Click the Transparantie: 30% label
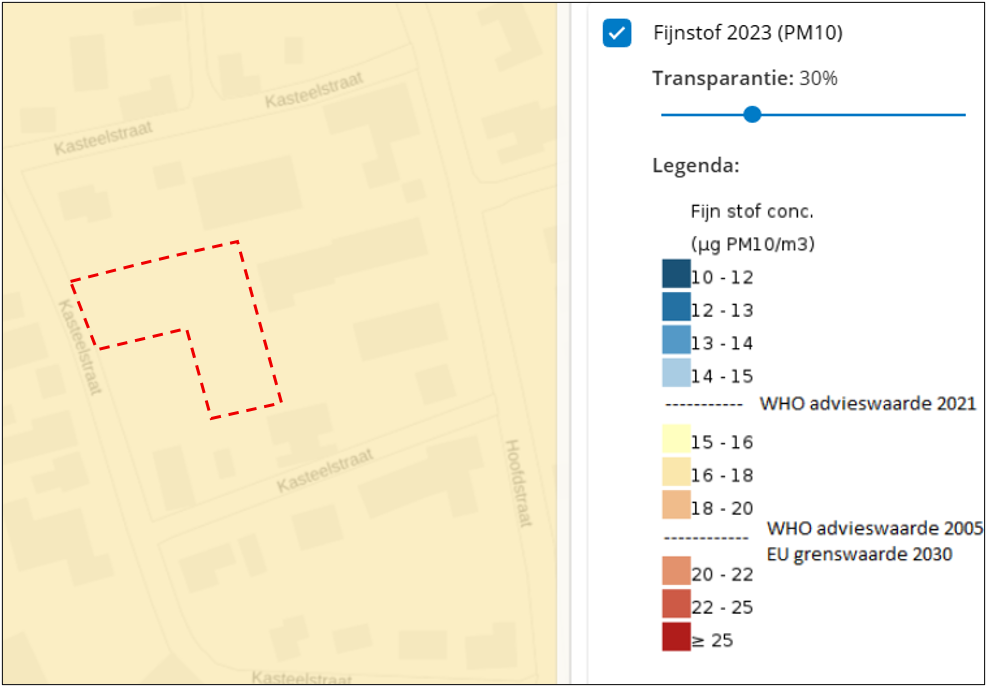 pyautogui.click(x=745, y=79)
